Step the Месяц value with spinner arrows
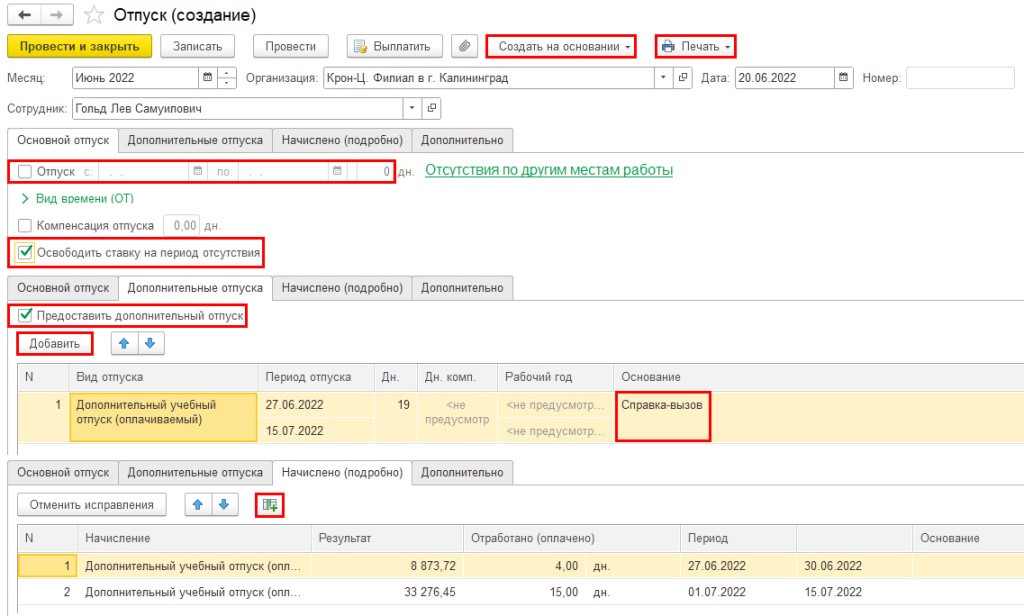This screenshot has height=616, width=1024. click(227, 77)
